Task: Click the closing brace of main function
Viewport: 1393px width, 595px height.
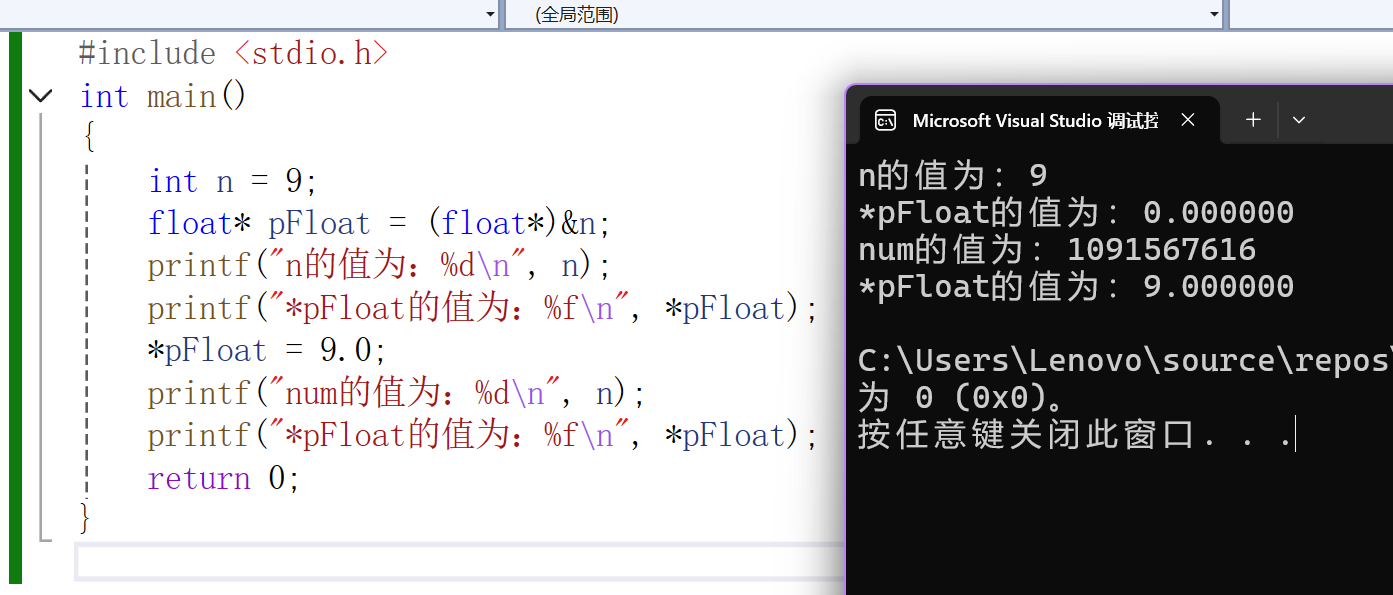Action: [x=85, y=518]
